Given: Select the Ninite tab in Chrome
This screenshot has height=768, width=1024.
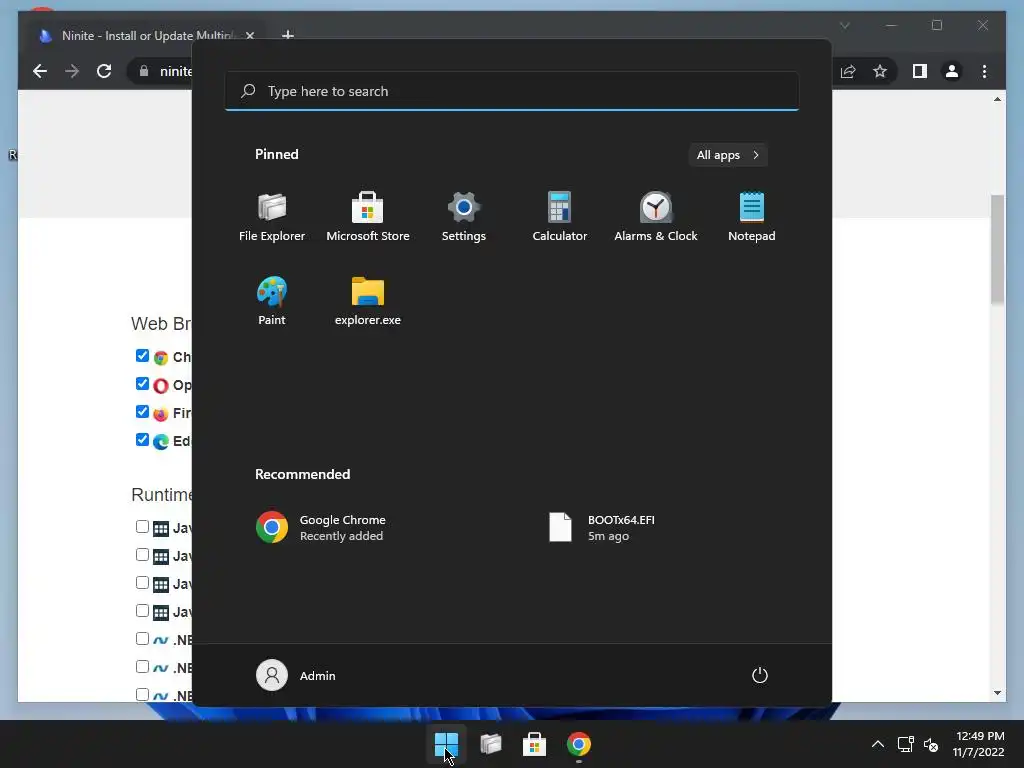Looking at the screenshot, I should coord(144,35).
